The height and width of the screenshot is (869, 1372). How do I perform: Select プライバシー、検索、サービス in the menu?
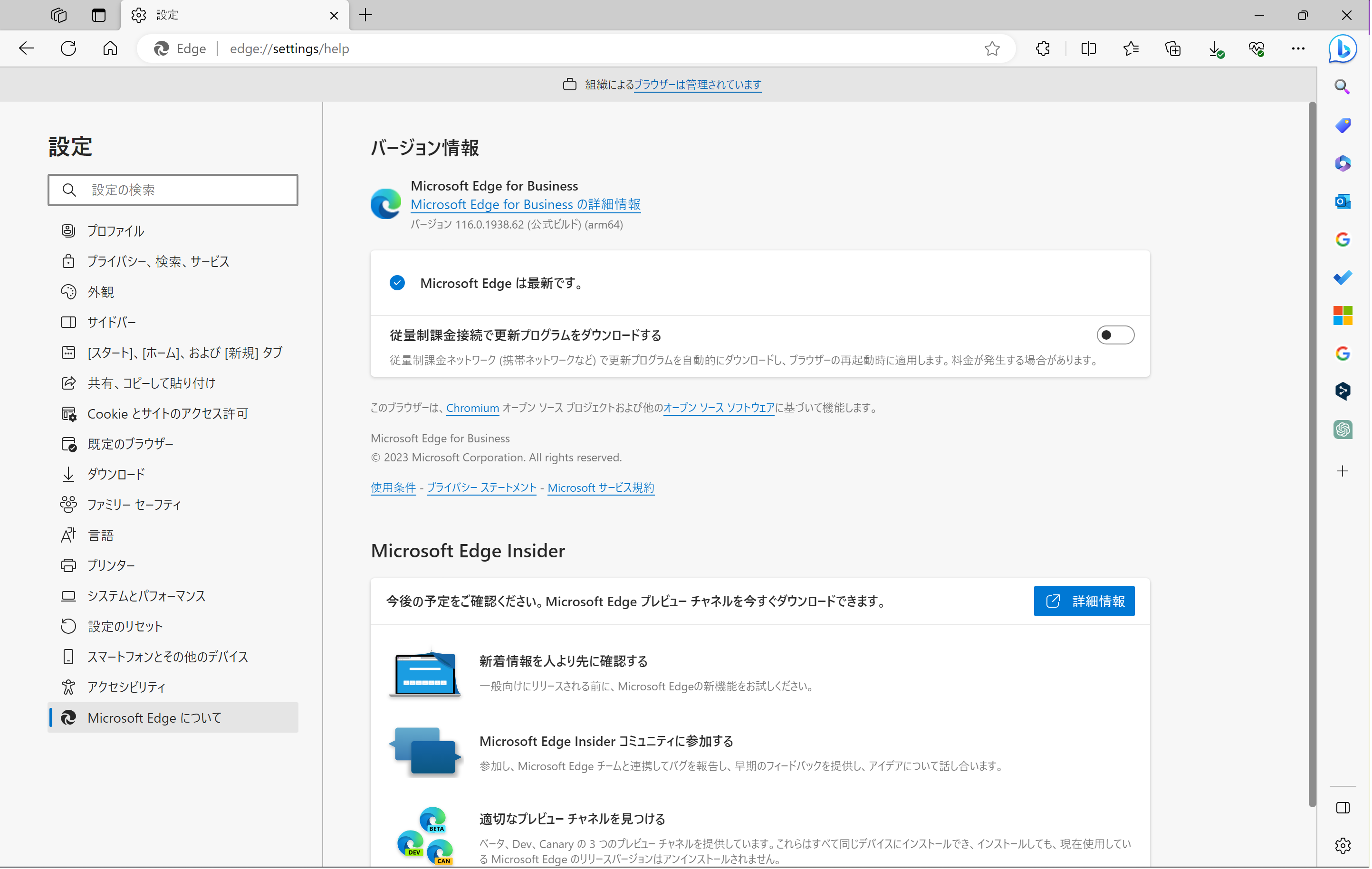coord(173,261)
